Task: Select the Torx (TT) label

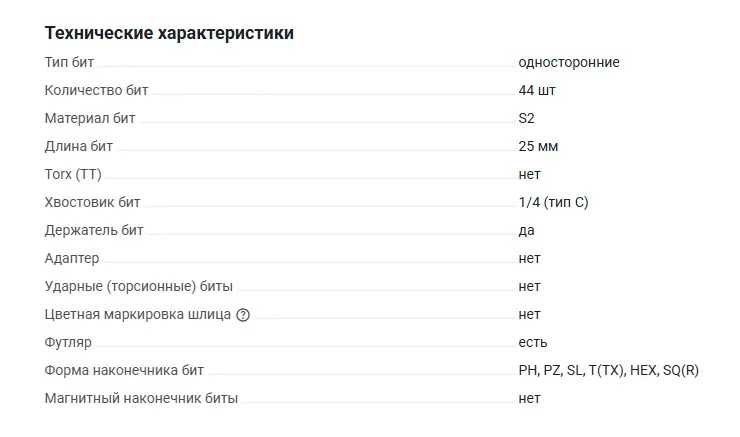Action: click(x=73, y=174)
